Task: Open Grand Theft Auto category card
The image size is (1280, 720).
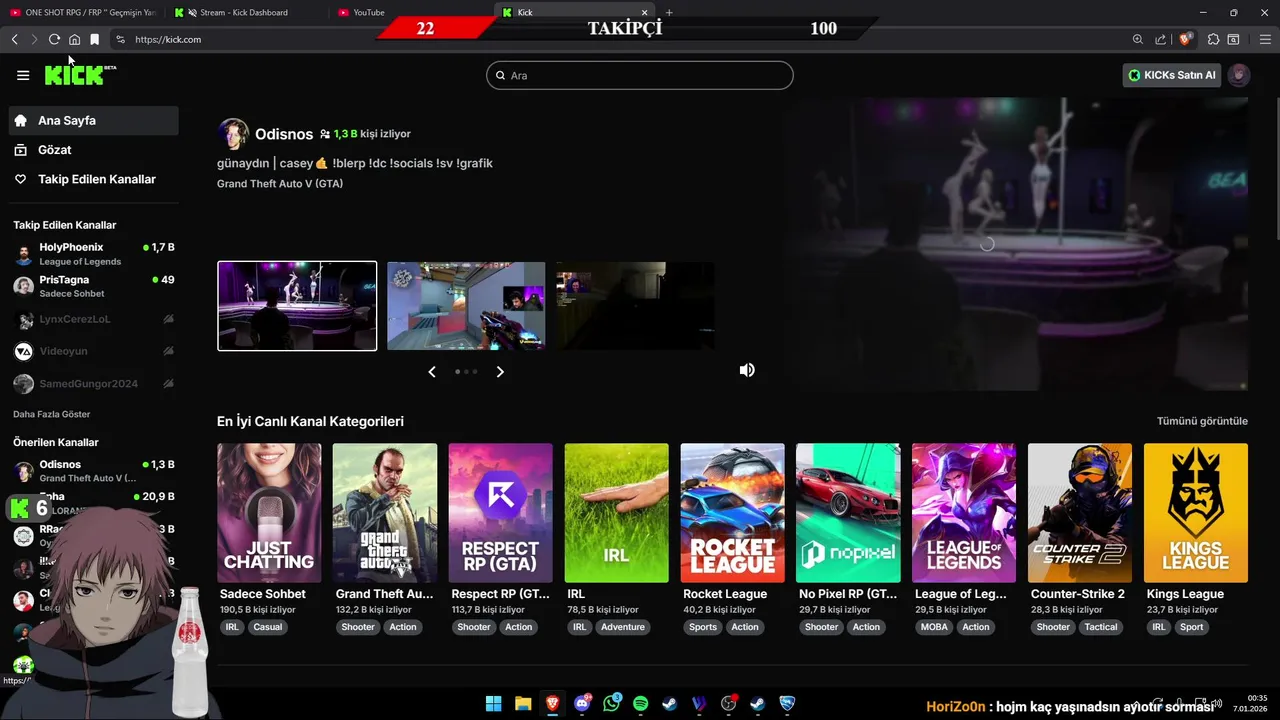Action: (385, 513)
